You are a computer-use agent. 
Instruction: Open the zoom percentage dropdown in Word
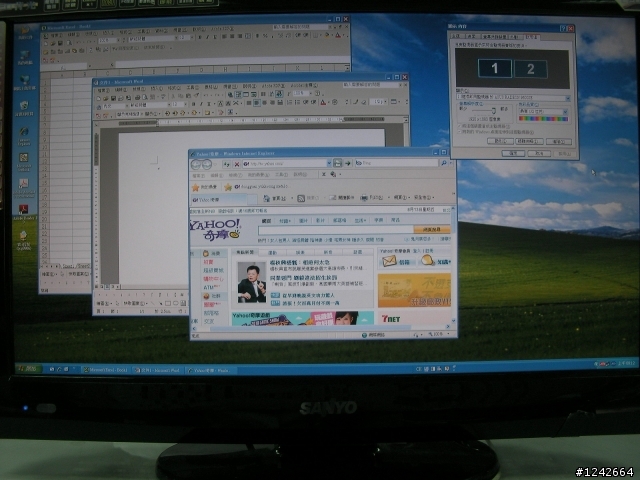click(x=311, y=94)
